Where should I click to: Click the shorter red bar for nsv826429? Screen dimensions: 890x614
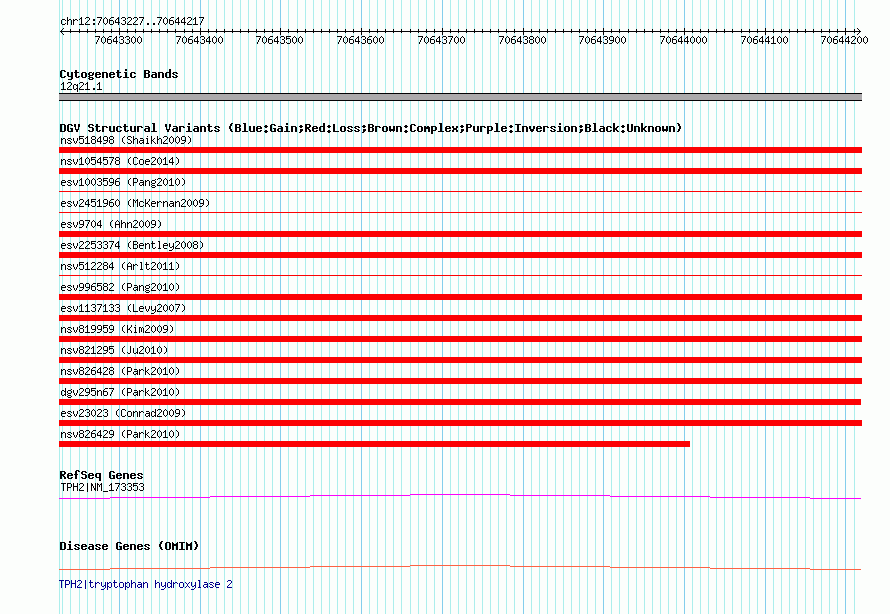(x=375, y=444)
